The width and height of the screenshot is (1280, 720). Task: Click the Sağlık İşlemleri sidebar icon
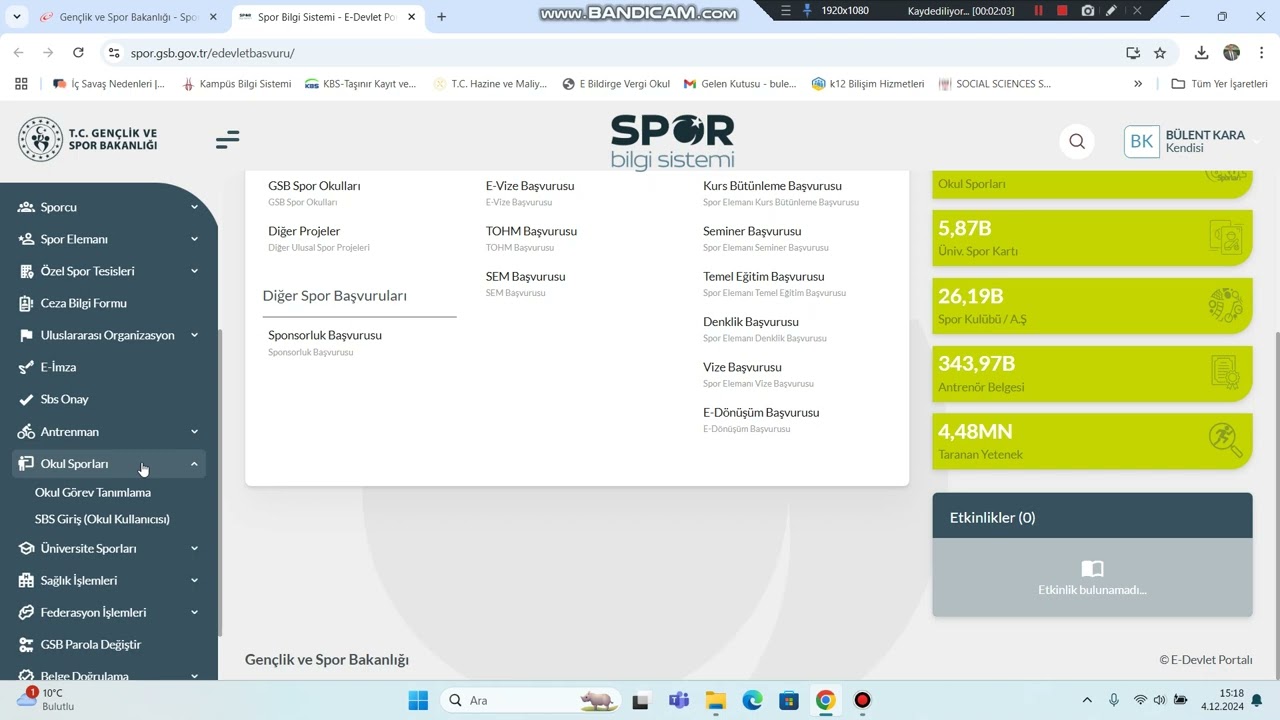point(26,580)
